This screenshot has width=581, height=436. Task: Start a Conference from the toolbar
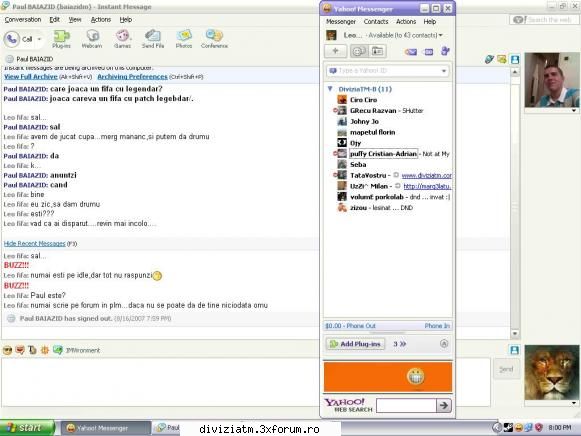(x=214, y=39)
